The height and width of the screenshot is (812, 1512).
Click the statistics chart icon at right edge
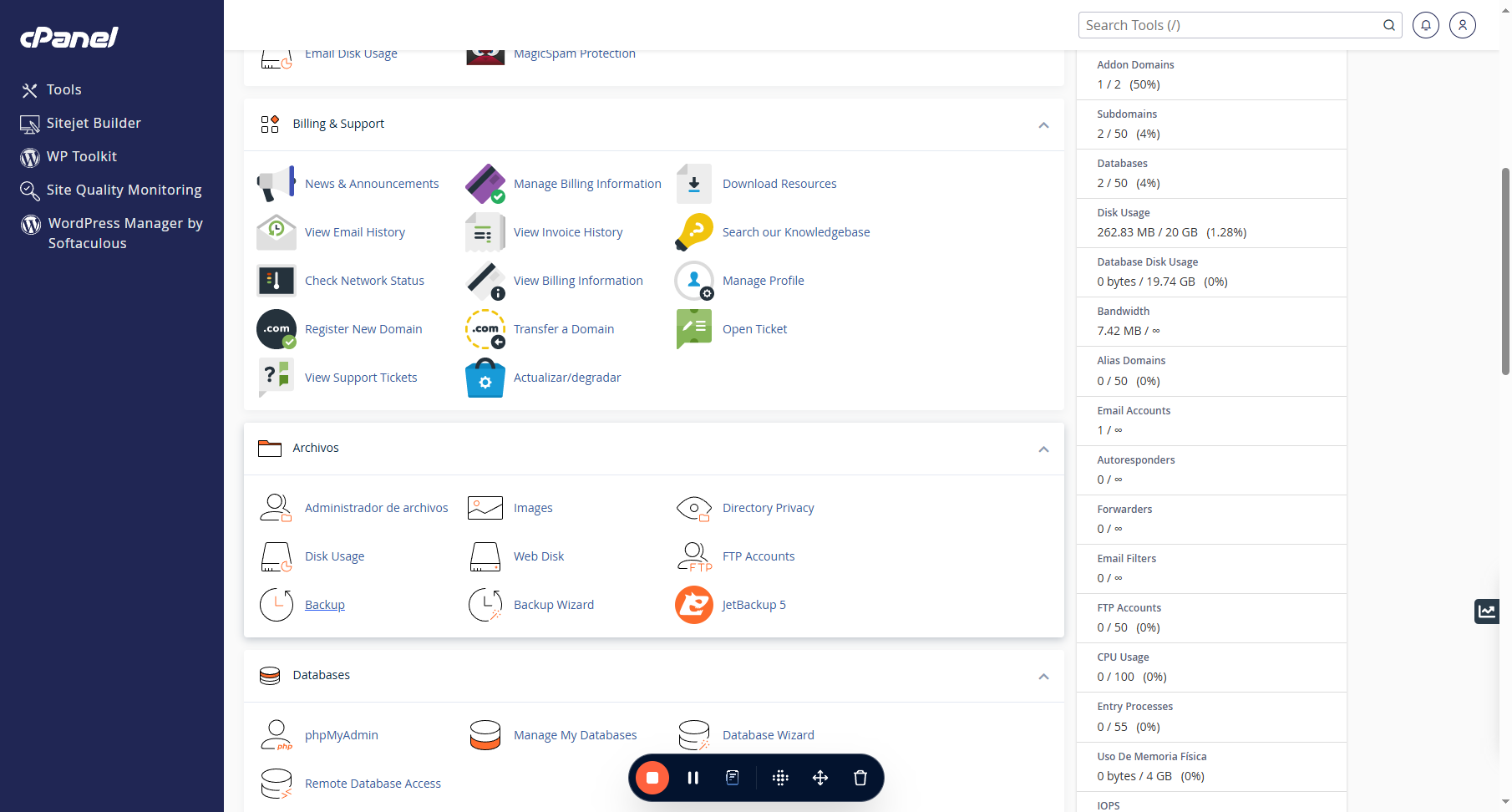[x=1487, y=612]
